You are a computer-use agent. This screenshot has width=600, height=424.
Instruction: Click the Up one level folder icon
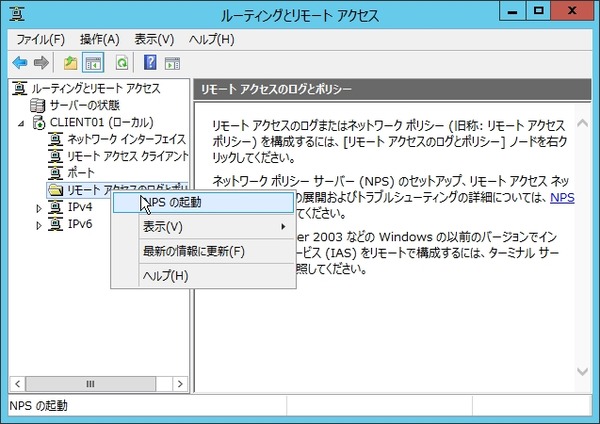[70, 63]
